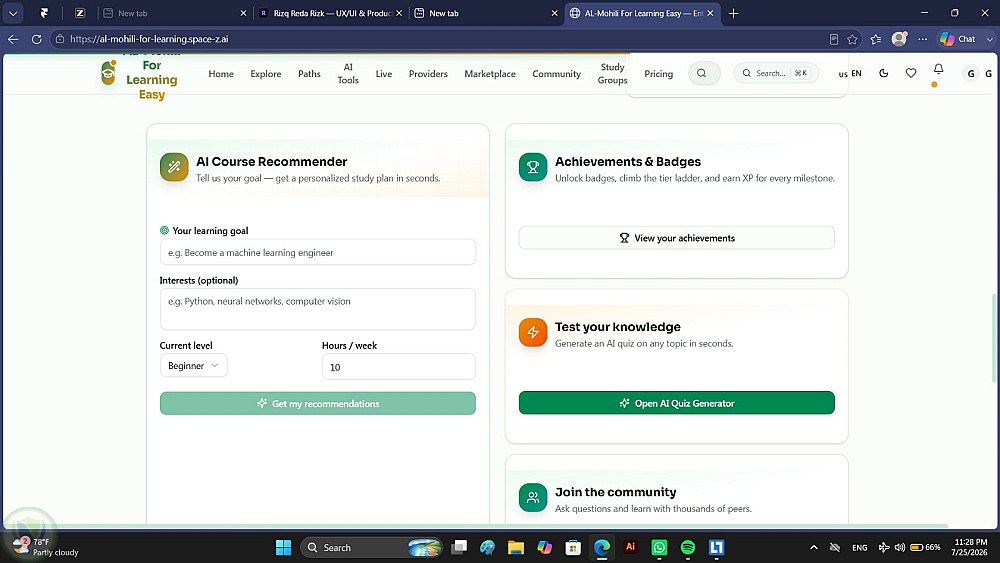
Task: Toggle dark mode moon icon
Action: pyautogui.click(x=883, y=73)
